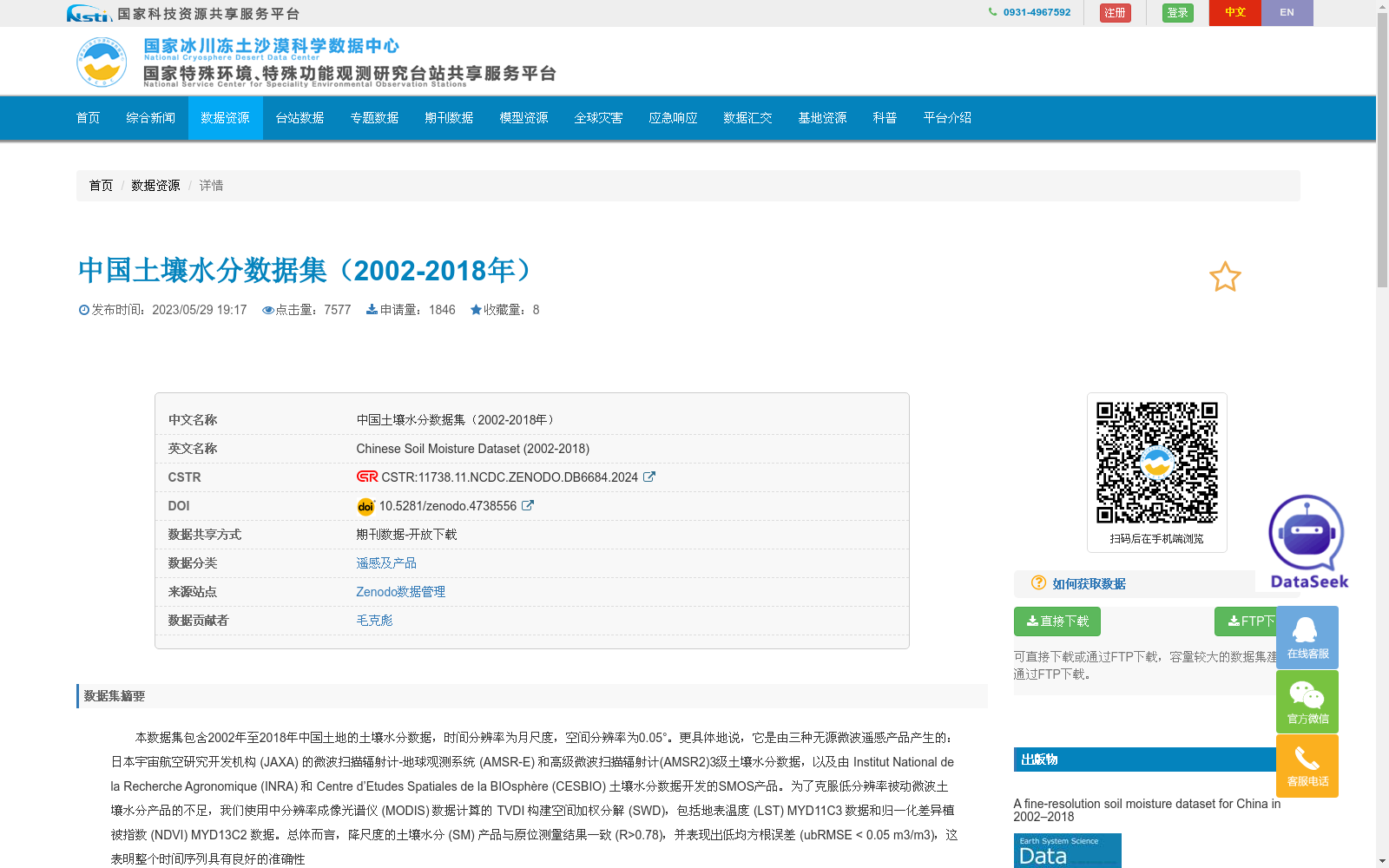This screenshot has height=868, width=1389.
Task: Switch language to 中文
Action: (x=1234, y=12)
